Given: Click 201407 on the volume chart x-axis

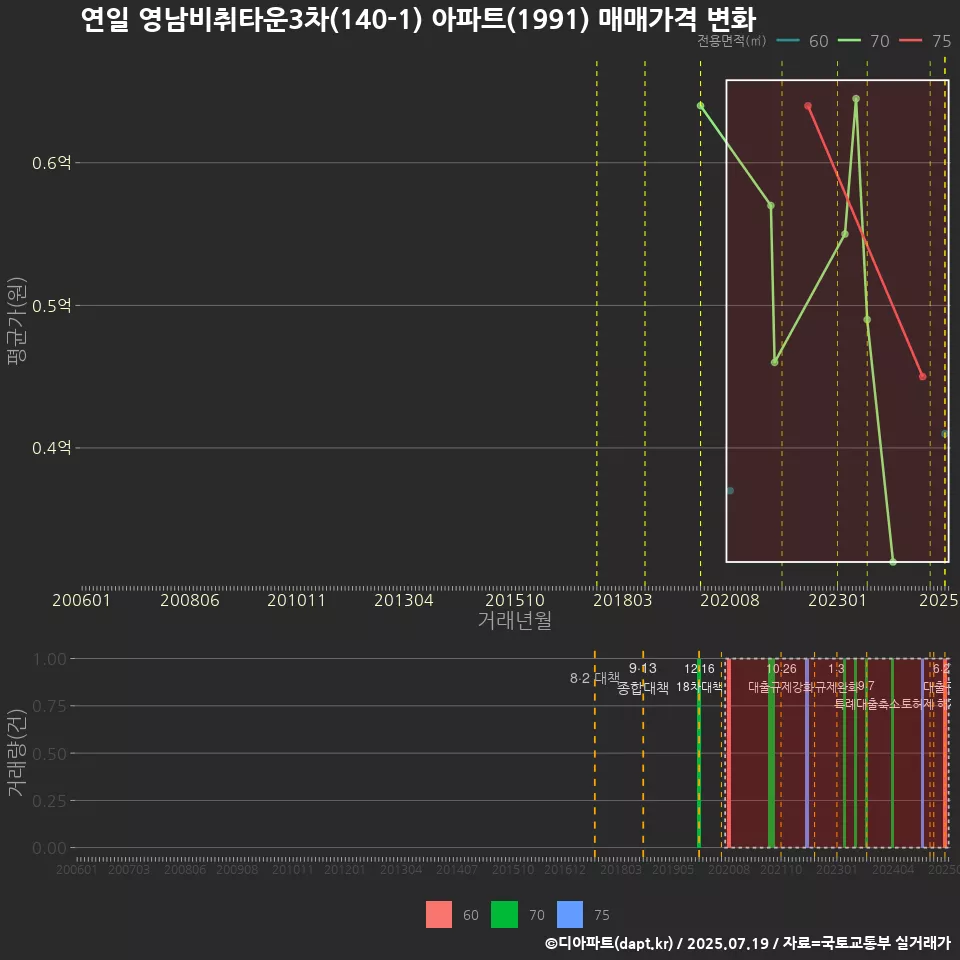Looking at the screenshot, I should [x=457, y=869].
